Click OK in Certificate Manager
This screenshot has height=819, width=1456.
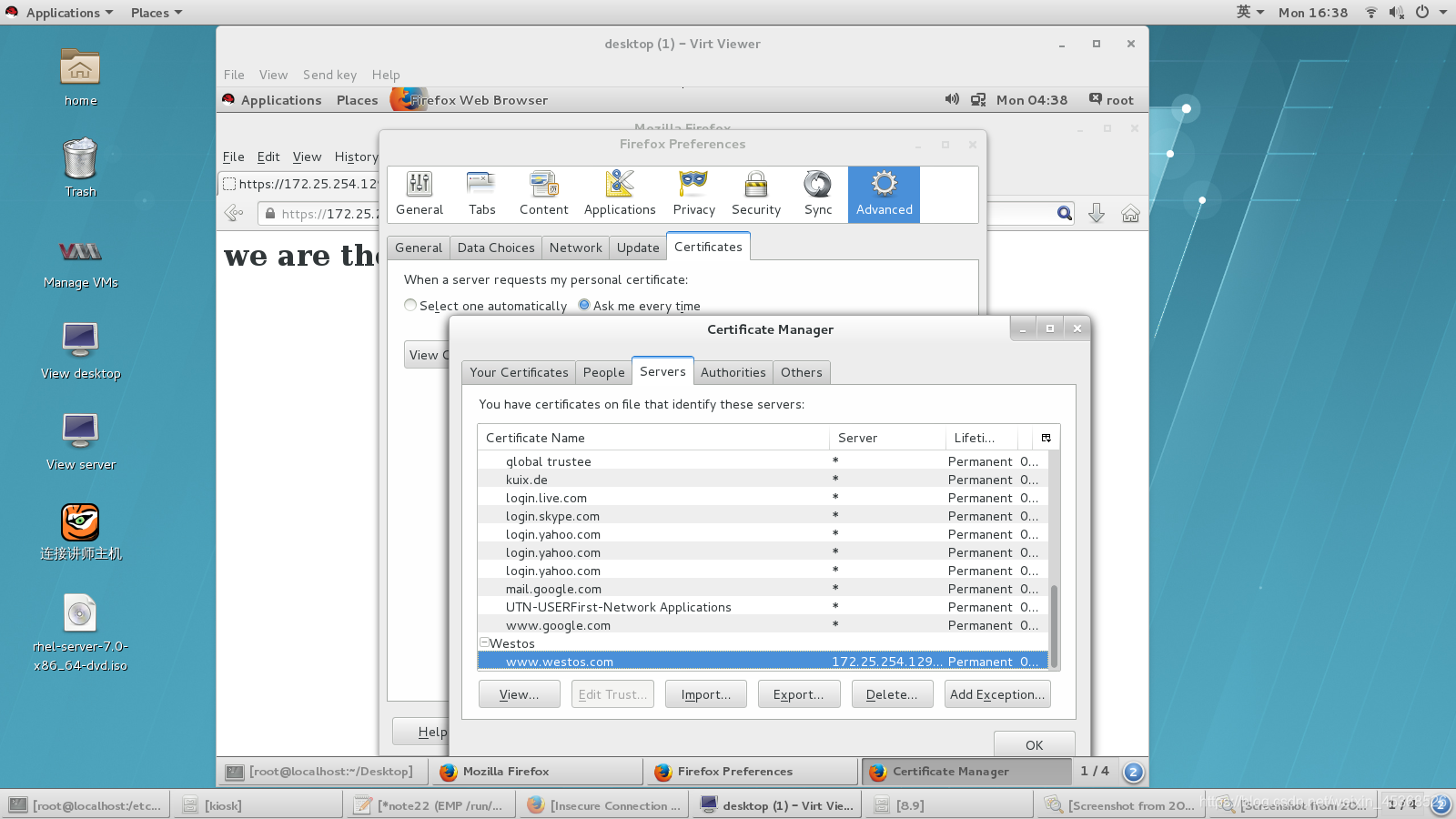point(1034,744)
